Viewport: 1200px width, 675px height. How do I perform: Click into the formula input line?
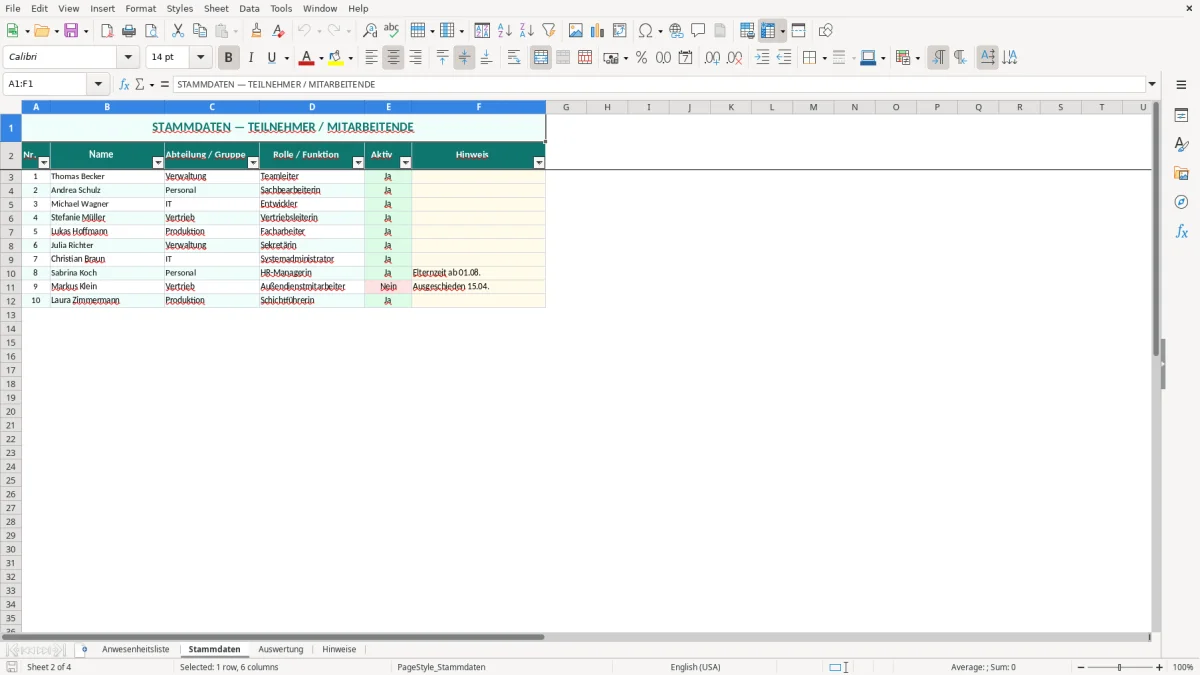(x=660, y=85)
